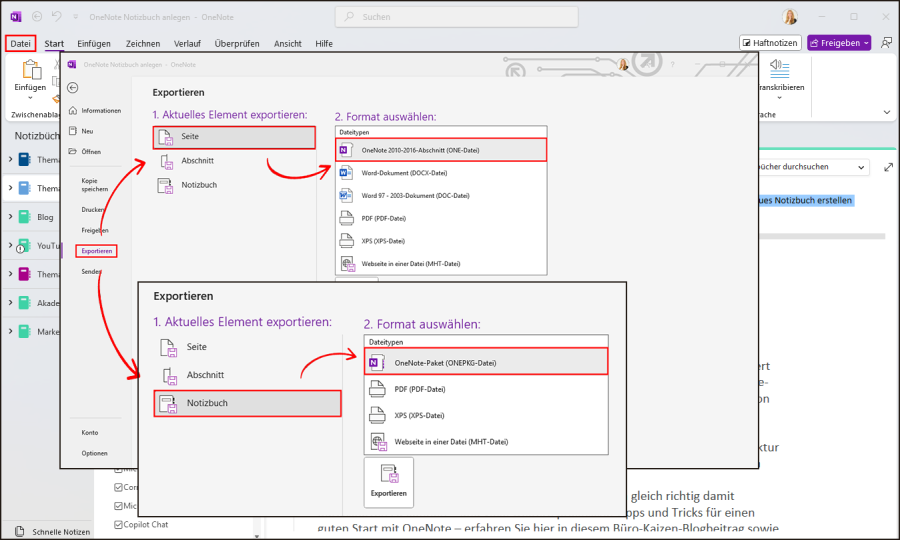Click the back arrow in the main title bar
Viewport: 900px width, 540px height.
37,17
